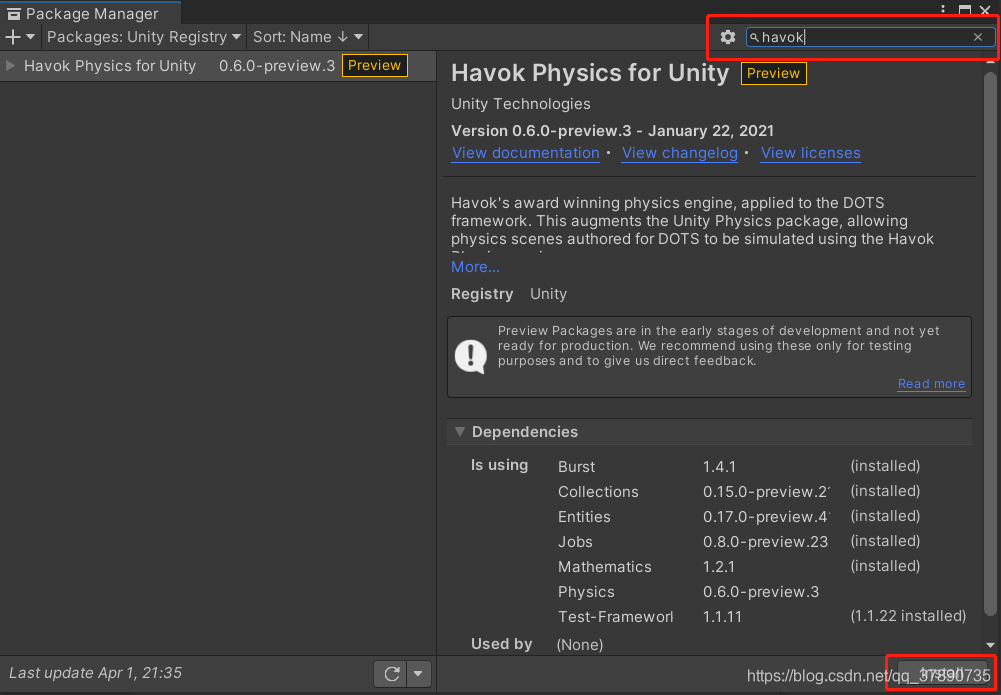Image resolution: width=1001 pixels, height=695 pixels.
Task: Click the scrollbar down arrow
Action: pyautogui.click(x=990, y=645)
